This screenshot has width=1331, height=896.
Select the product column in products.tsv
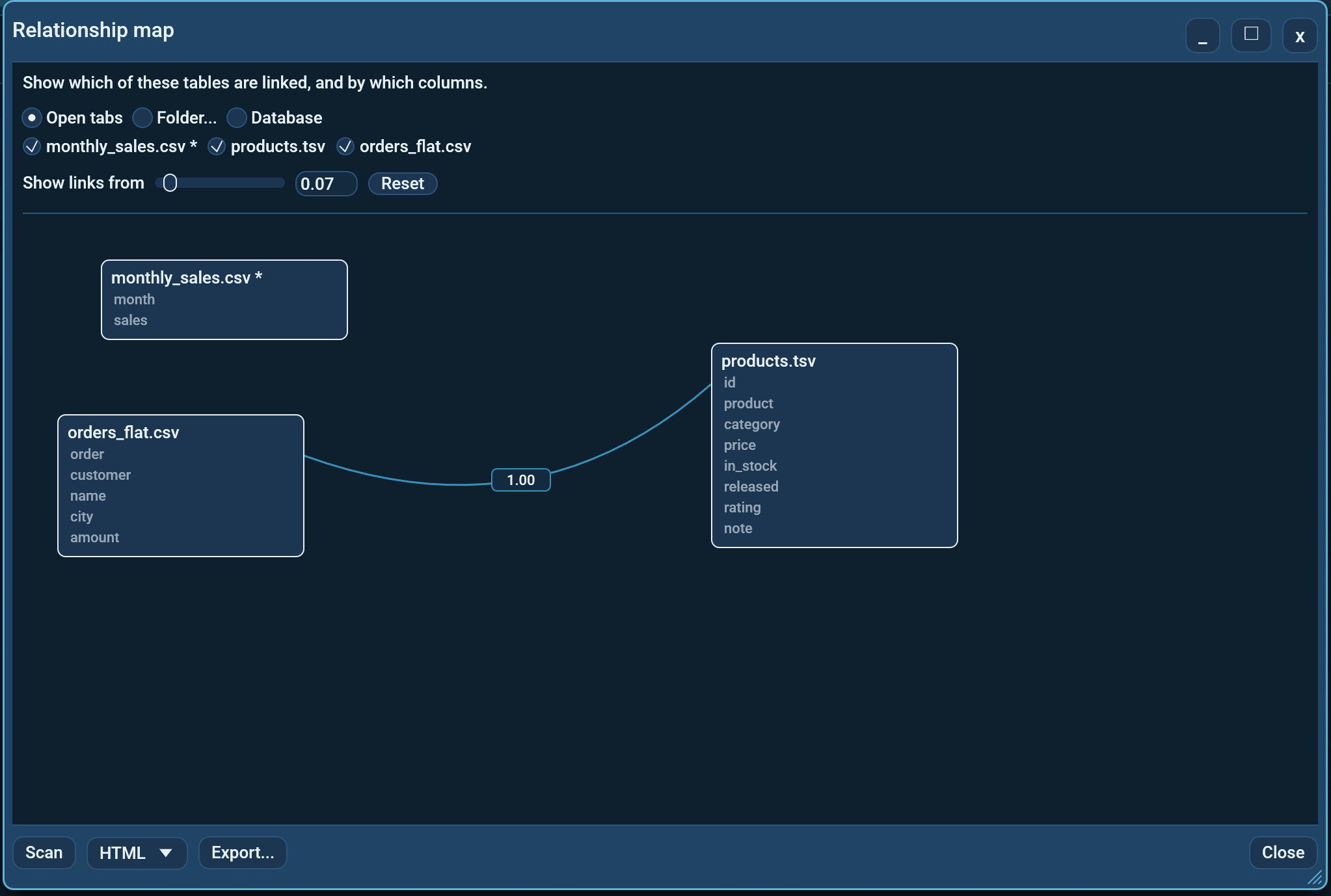tap(749, 404)
